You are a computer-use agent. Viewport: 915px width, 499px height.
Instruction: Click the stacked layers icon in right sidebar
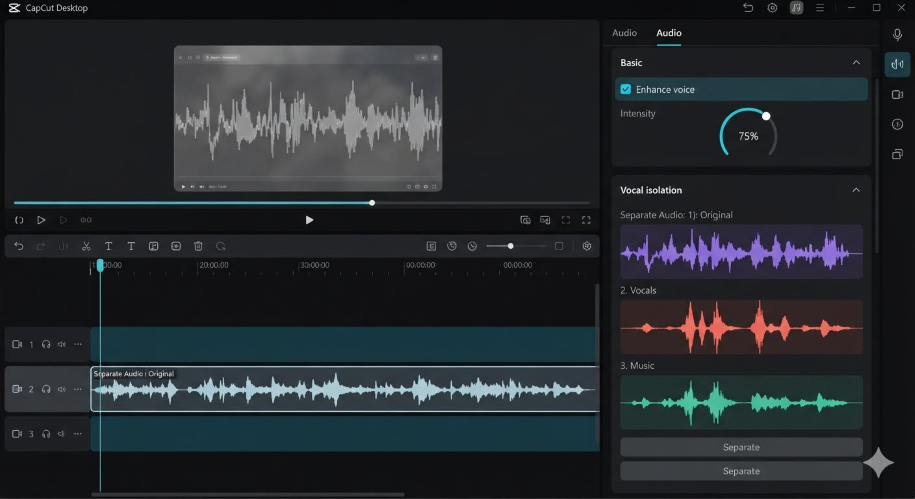point(897,154)
